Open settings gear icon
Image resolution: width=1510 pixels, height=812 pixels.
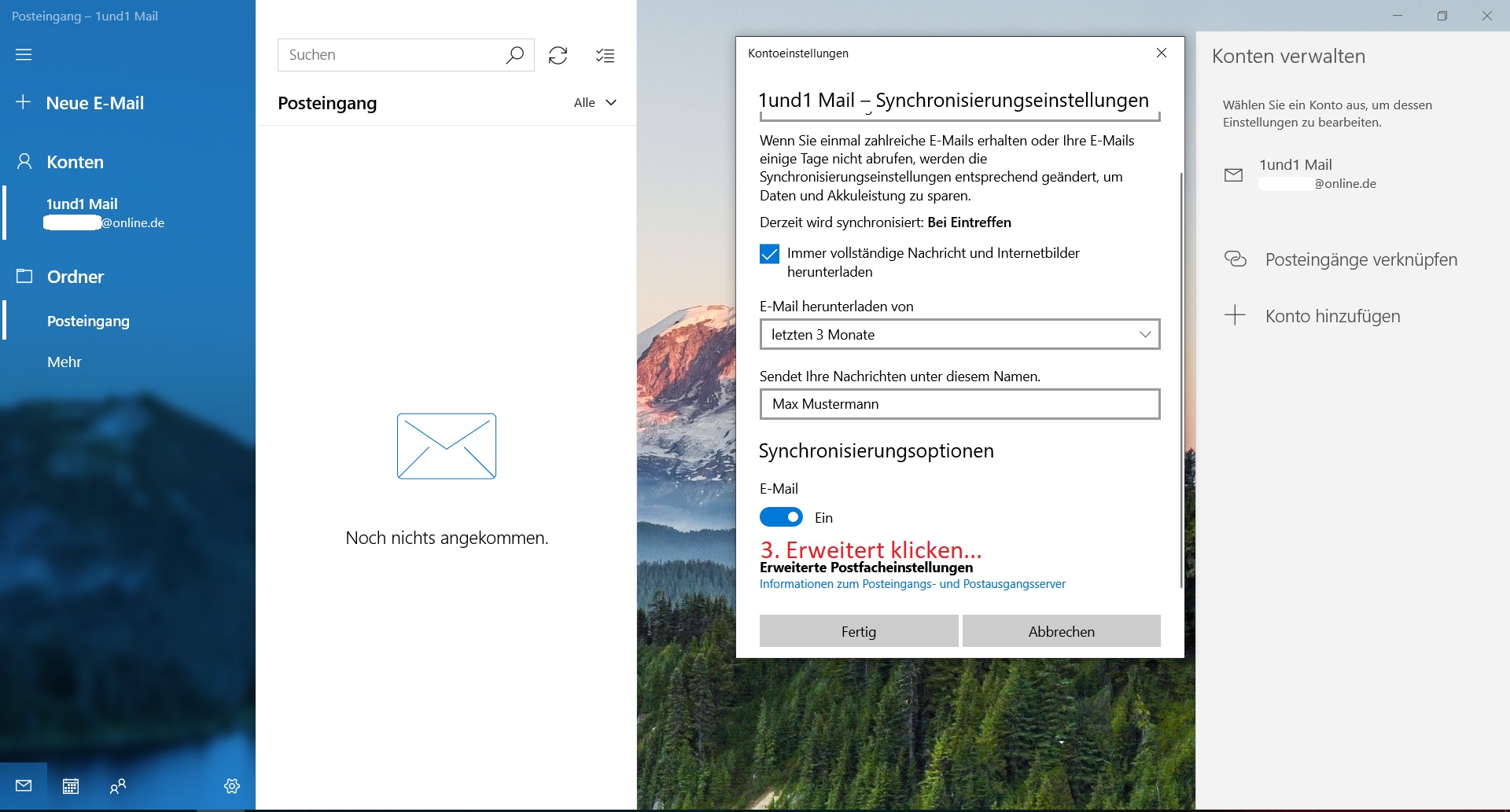click(x=232, y=785)
